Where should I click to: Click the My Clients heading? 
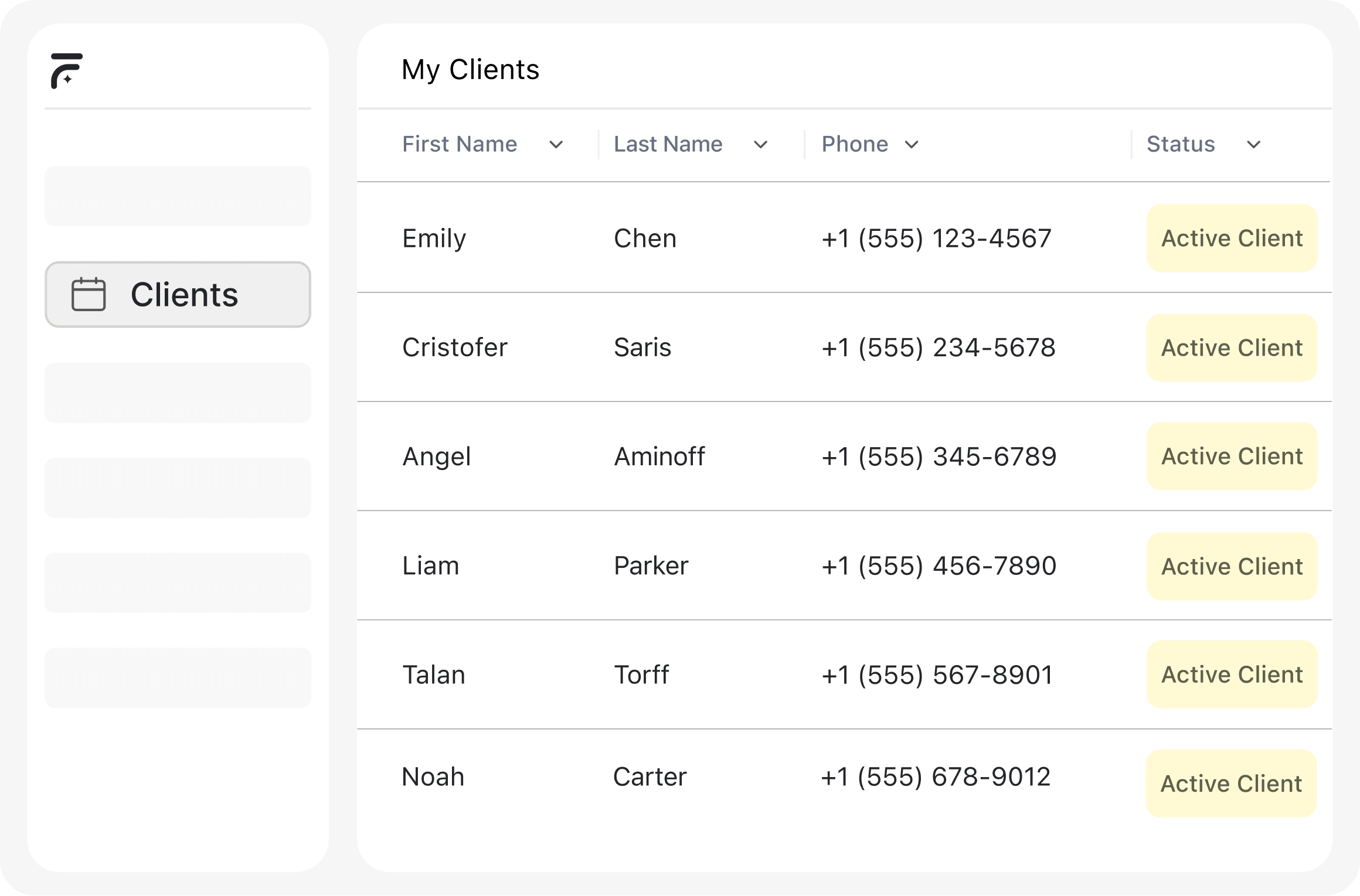pyautogui.click(x=471, y=69)
